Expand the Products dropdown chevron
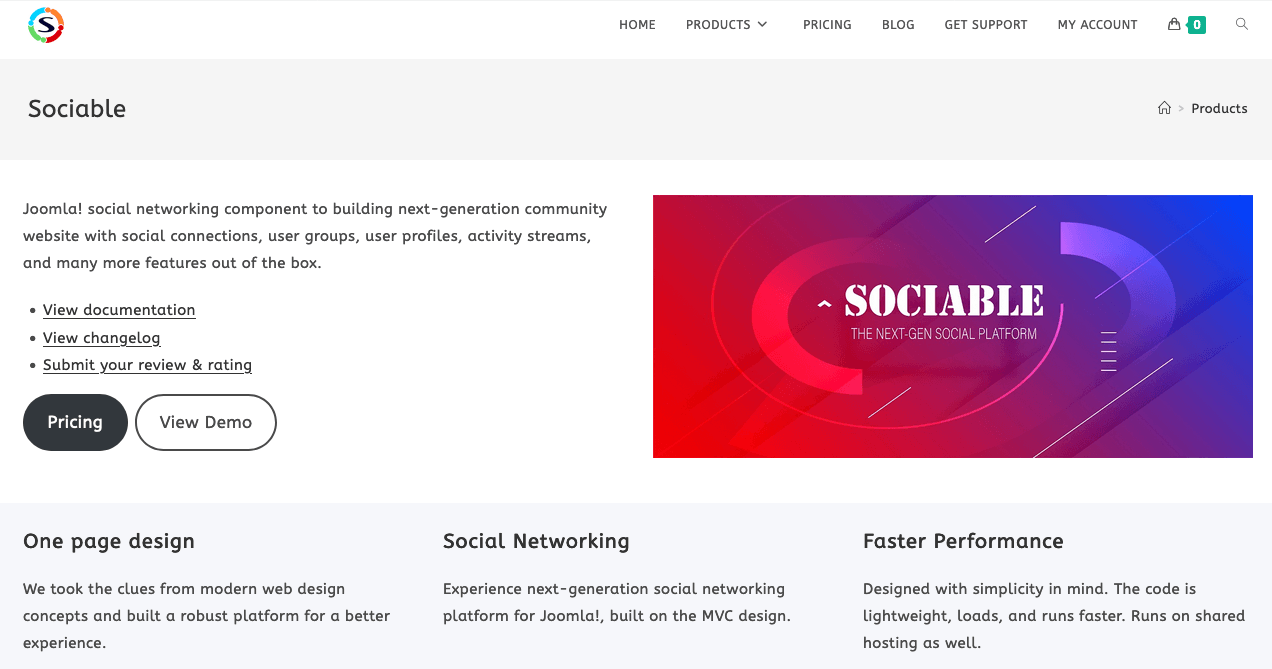The width and height of the screenshot is (1272, 669). click(x=763, y=25)
